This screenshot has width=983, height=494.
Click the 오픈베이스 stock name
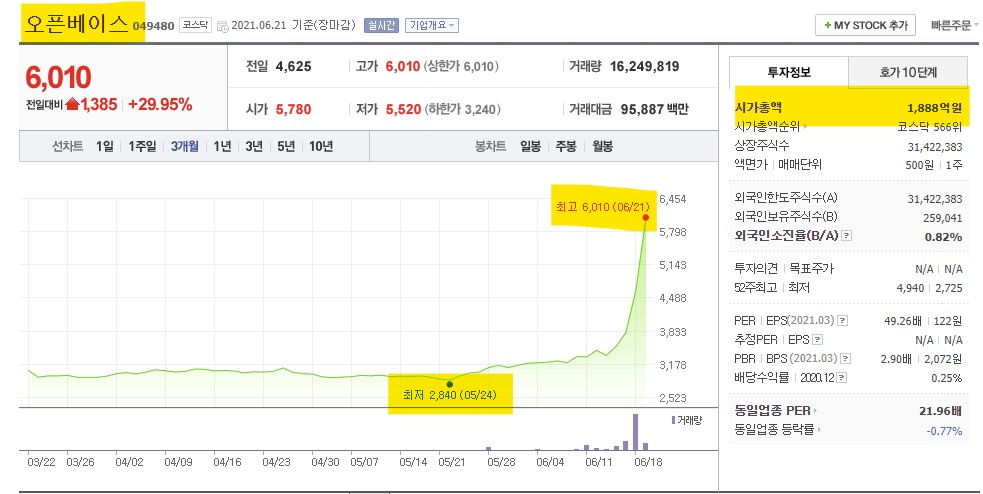(x=76, y=23)
